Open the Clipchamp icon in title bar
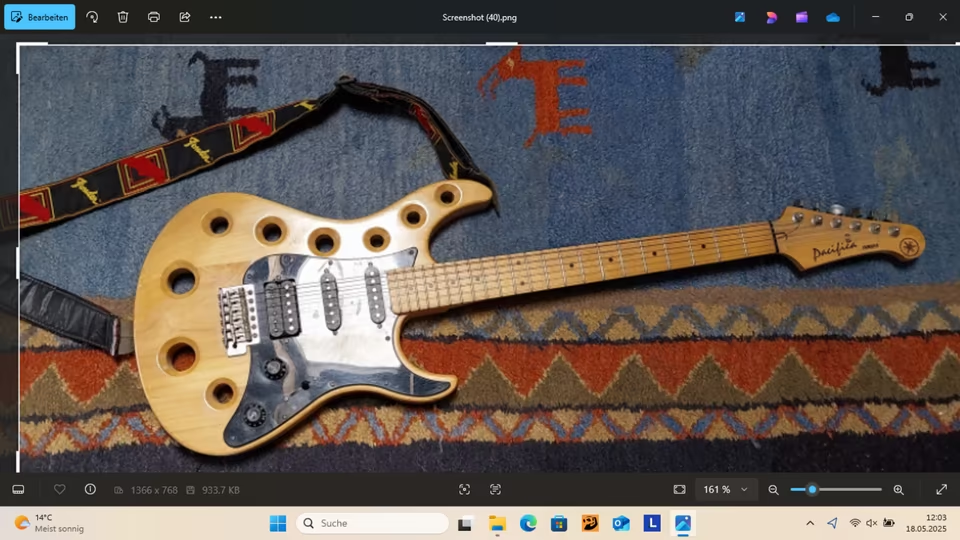 point(802,17)
